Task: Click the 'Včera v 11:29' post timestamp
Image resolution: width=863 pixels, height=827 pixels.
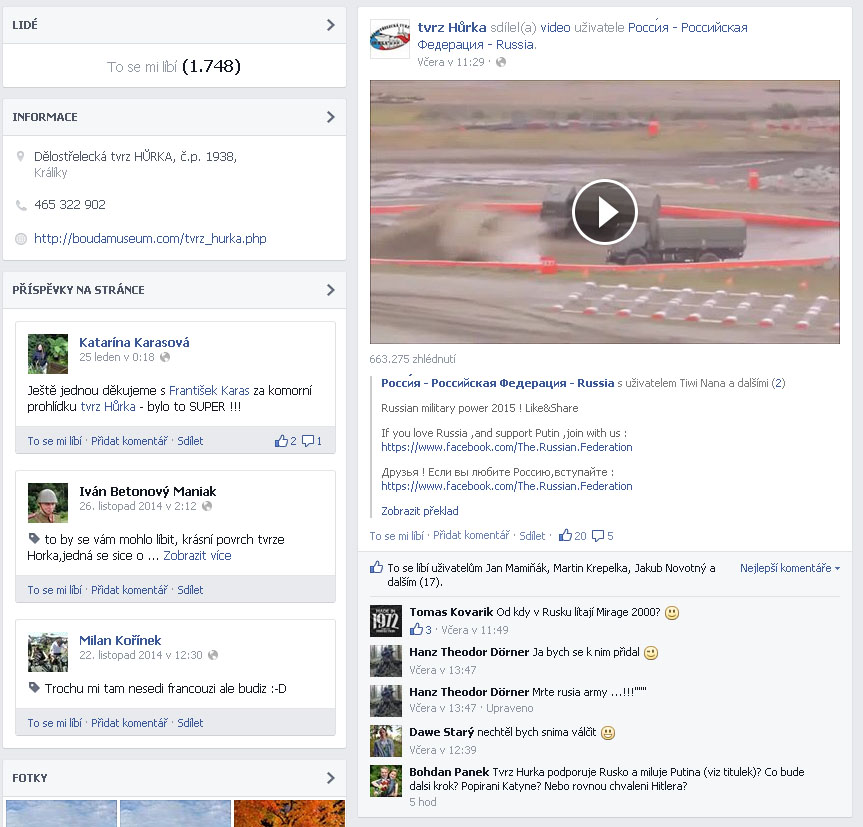Action: [451, 62]
